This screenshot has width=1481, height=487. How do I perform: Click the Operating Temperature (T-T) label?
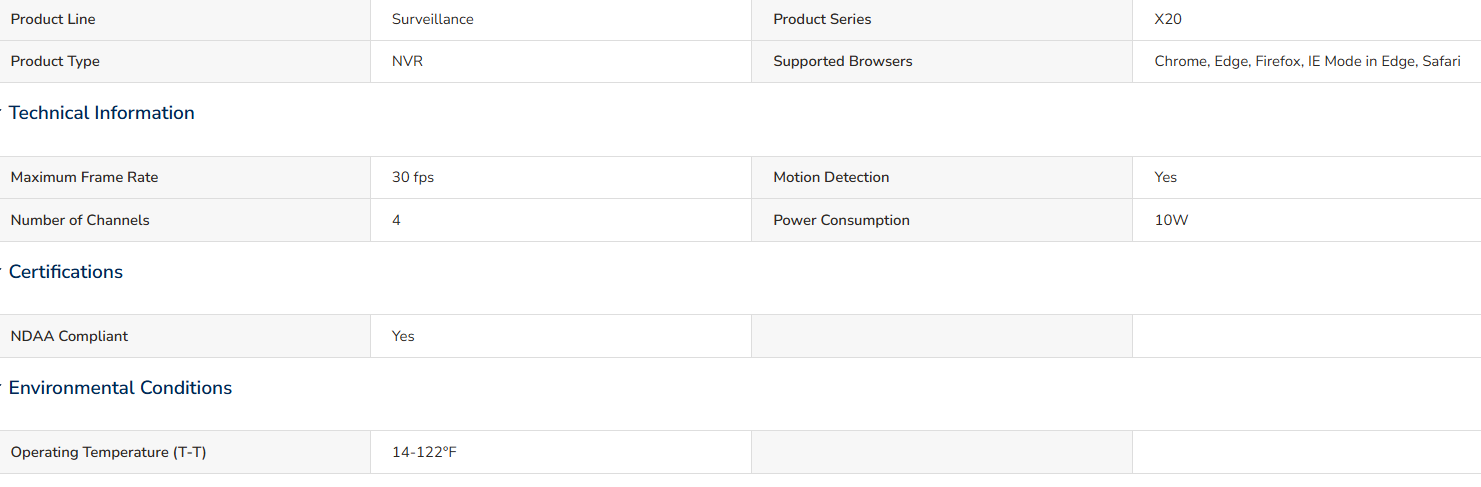coord(108,452)
